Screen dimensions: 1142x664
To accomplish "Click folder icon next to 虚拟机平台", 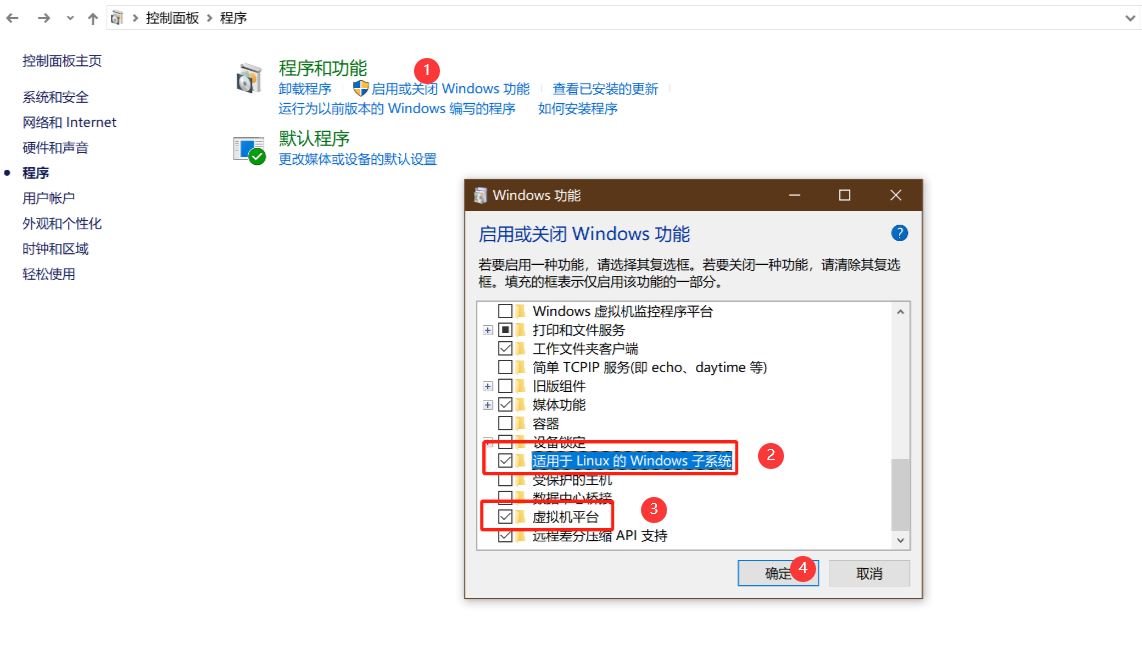I will coord(521,517).
